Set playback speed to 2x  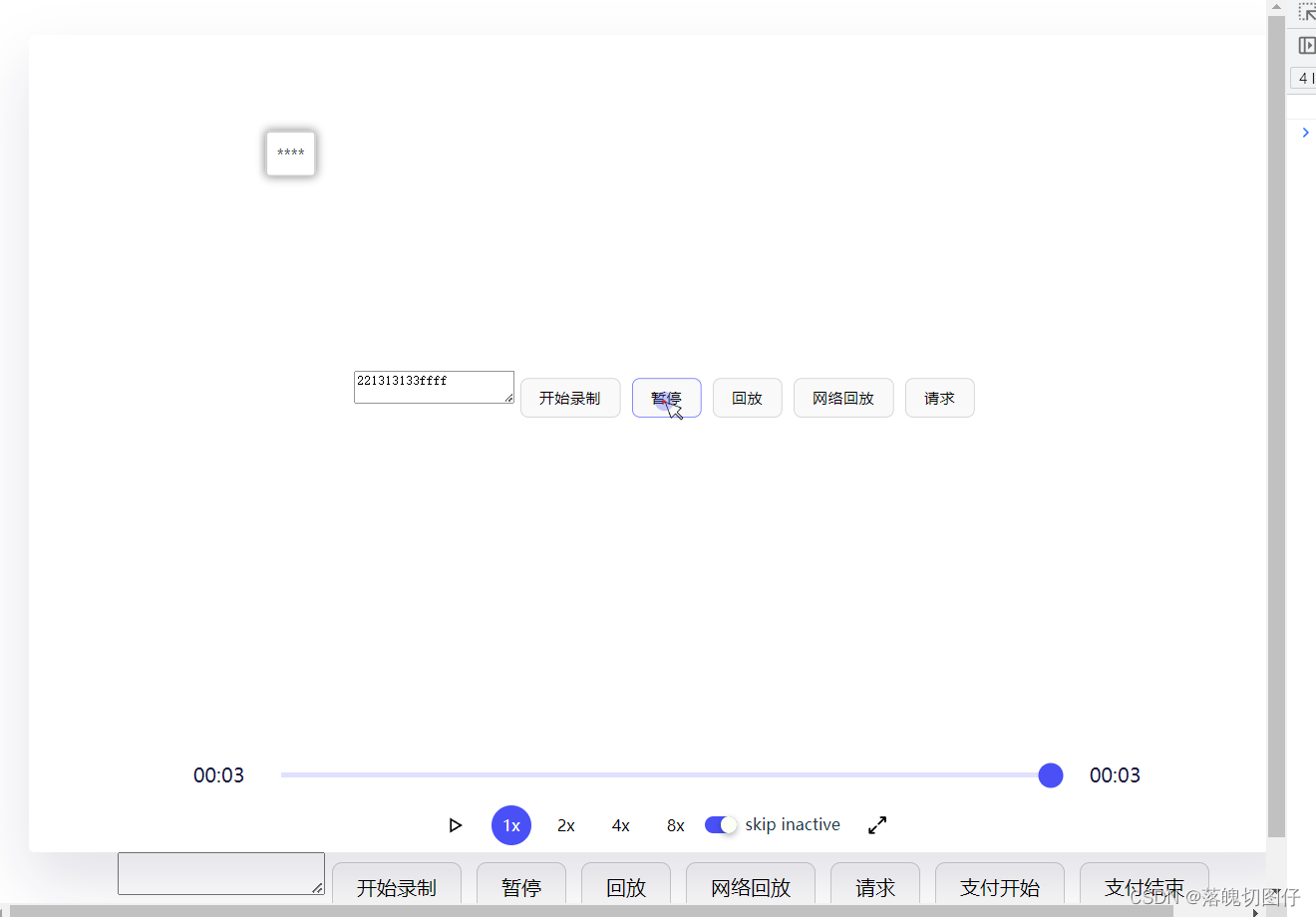click(565, 824)
